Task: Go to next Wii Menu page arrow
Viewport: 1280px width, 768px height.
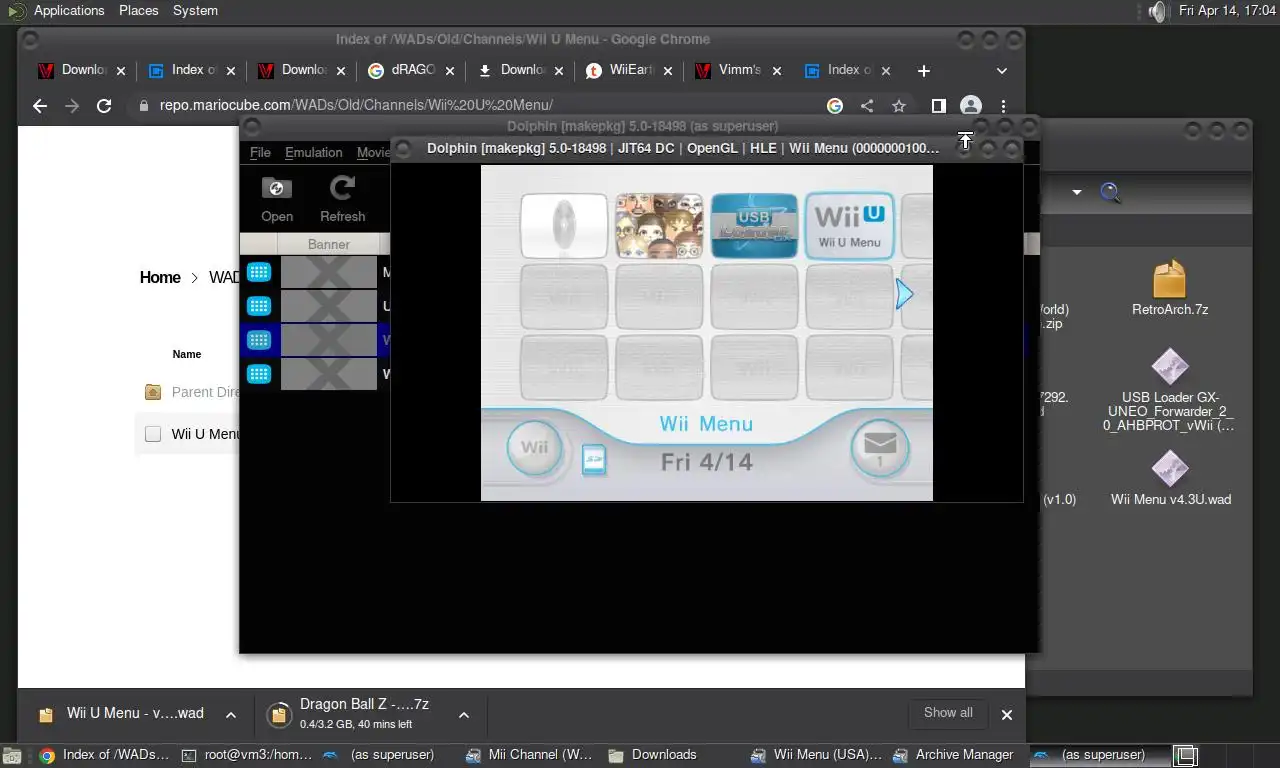Action: [x=904, y=294]
